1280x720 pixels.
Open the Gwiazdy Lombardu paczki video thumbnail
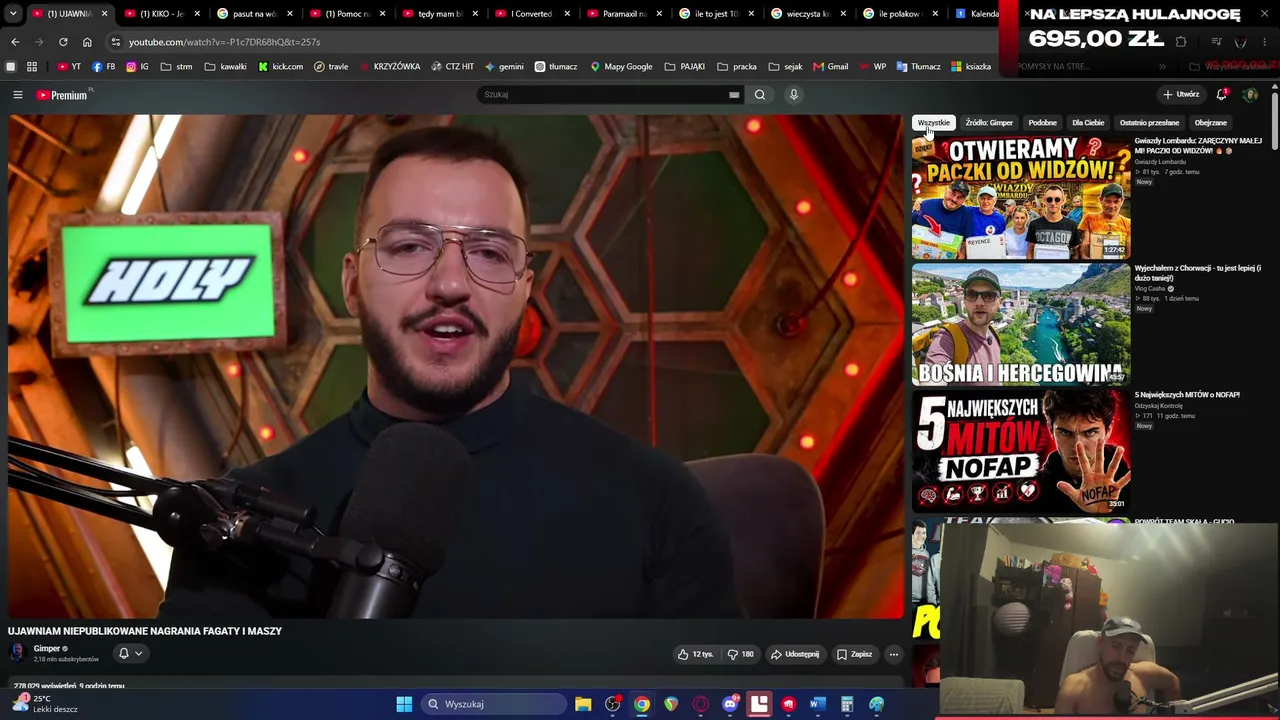click(1021, 198)
